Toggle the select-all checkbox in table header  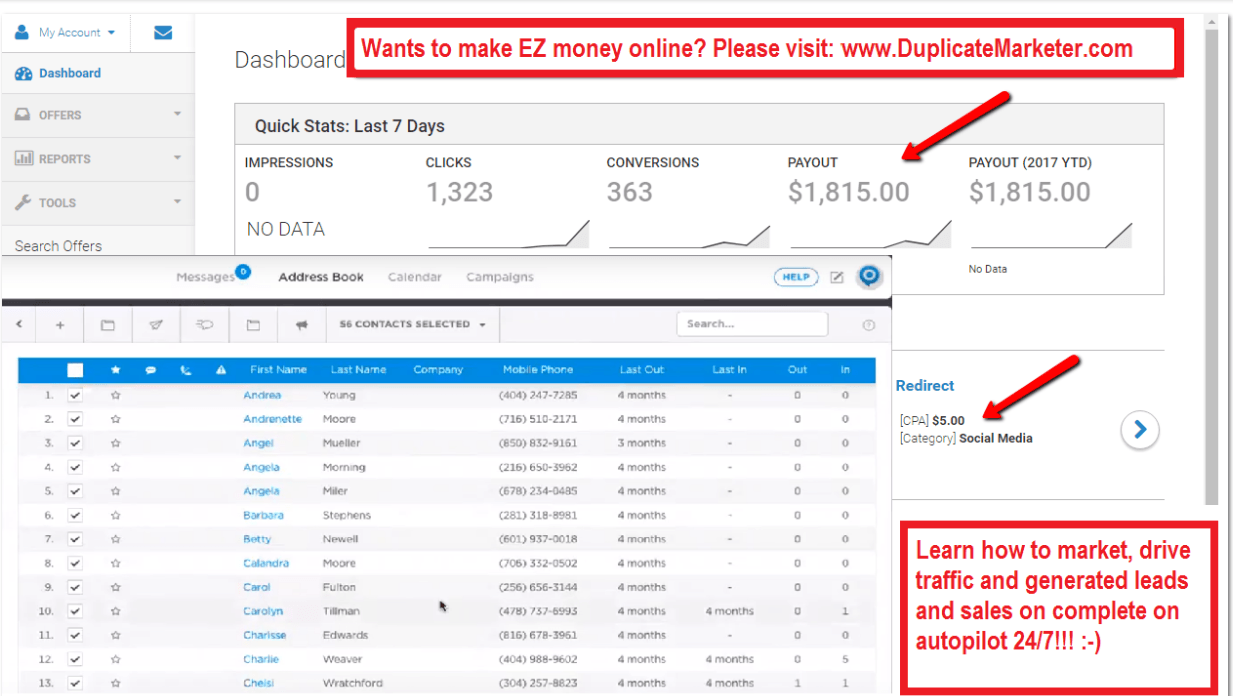click(75, 370)
